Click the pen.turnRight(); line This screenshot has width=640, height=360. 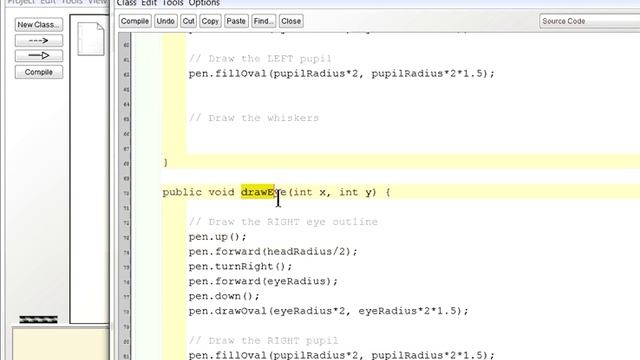coord(240,267)
